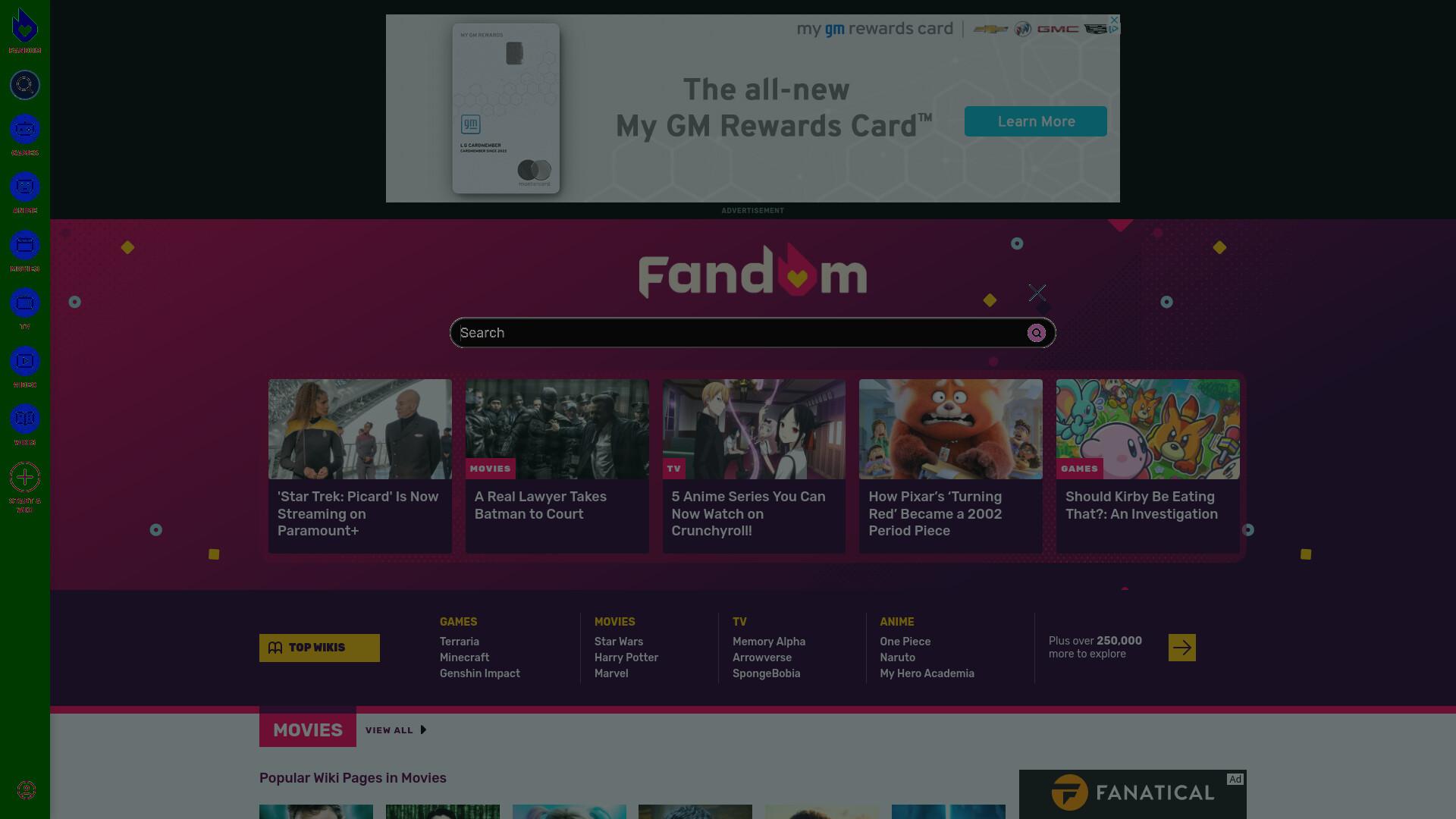The width and height of the screenshot is (1456, 819).
Task: Click the MOVIES section header tab
Action: 308,730
